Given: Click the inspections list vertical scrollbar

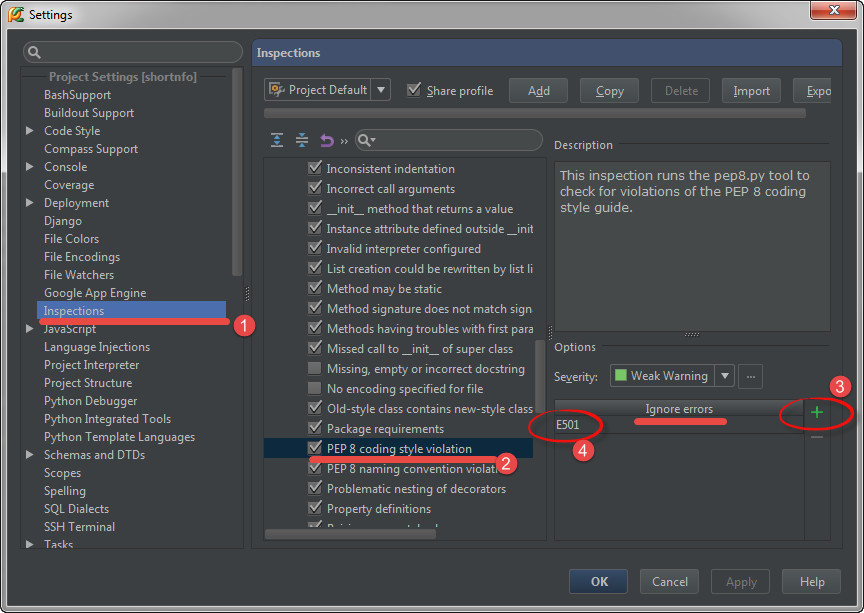Looking at the screenshot, I should [539, 376].
